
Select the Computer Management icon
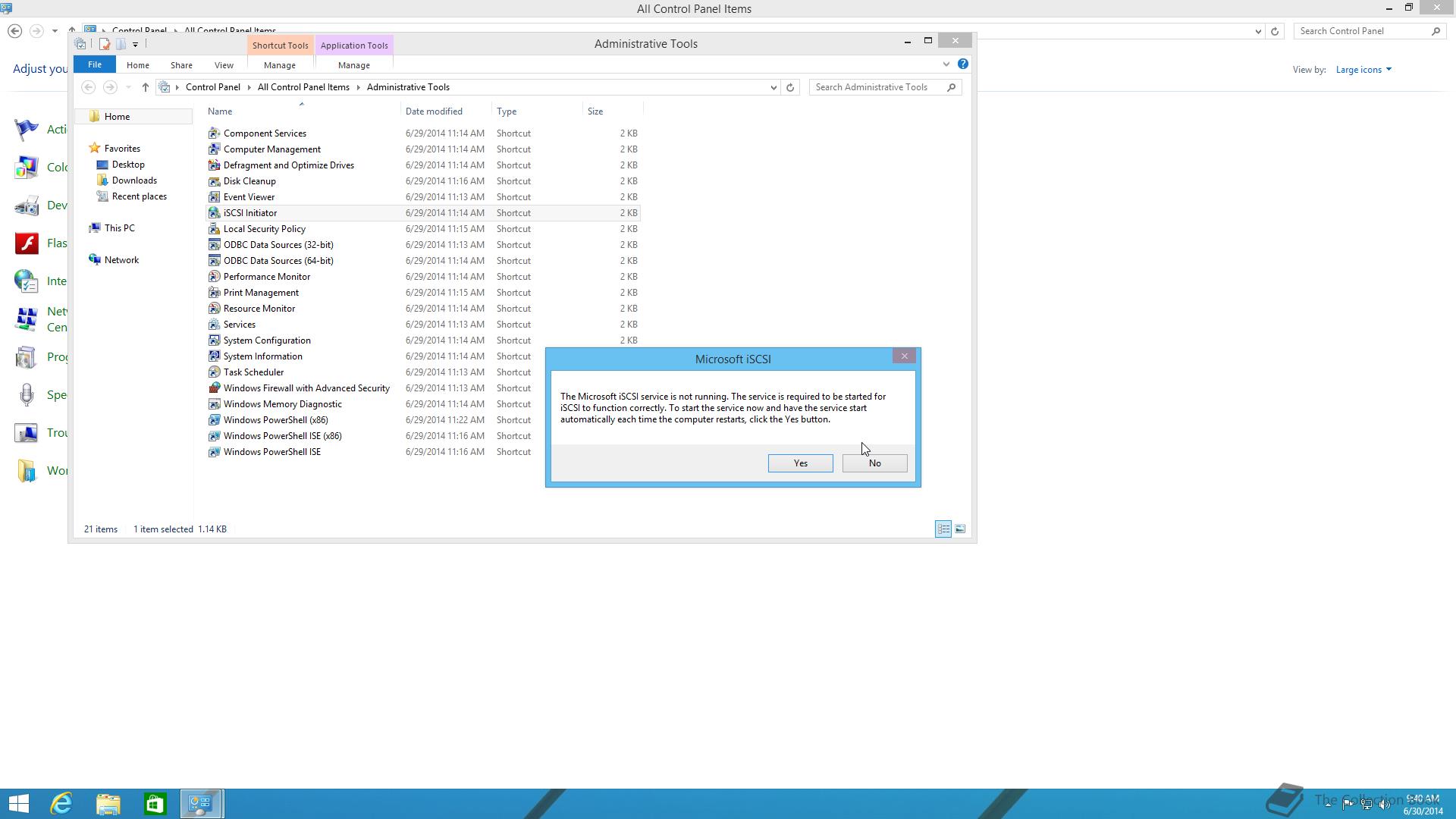click(x=215, y=149)
